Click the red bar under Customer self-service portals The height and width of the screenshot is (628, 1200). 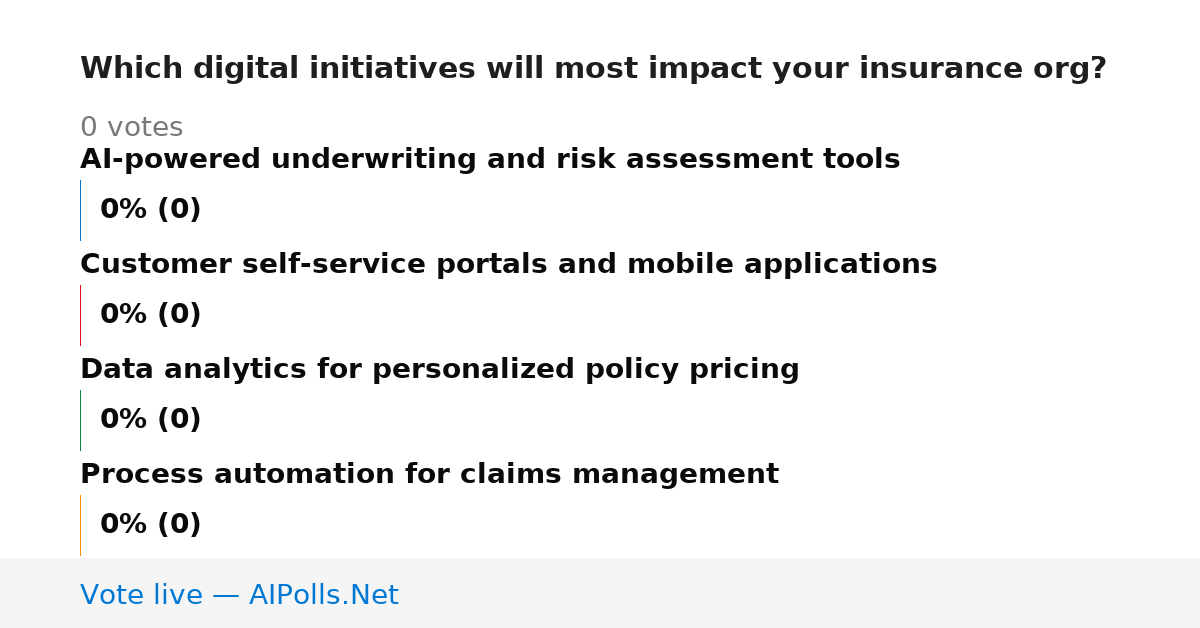point(80,315)
